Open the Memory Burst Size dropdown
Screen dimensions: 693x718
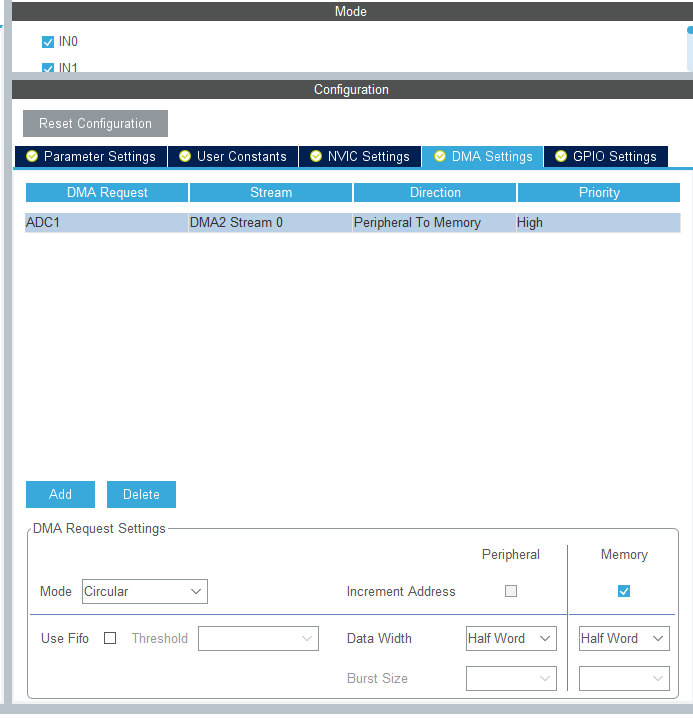click(x=624, y=678)
